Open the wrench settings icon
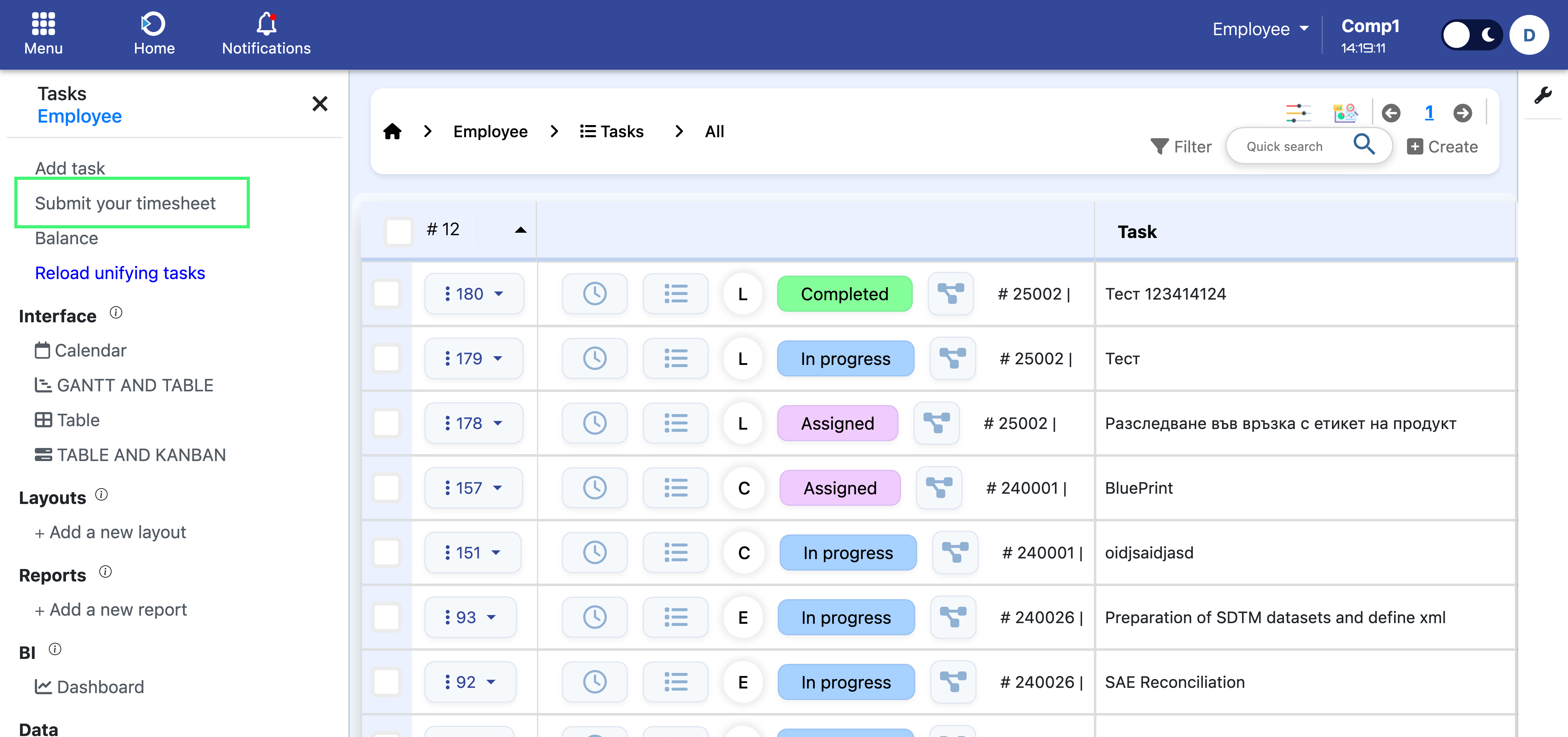Image resolution: width=1568 pixels, height=737 pixels. coord(1543,95)
